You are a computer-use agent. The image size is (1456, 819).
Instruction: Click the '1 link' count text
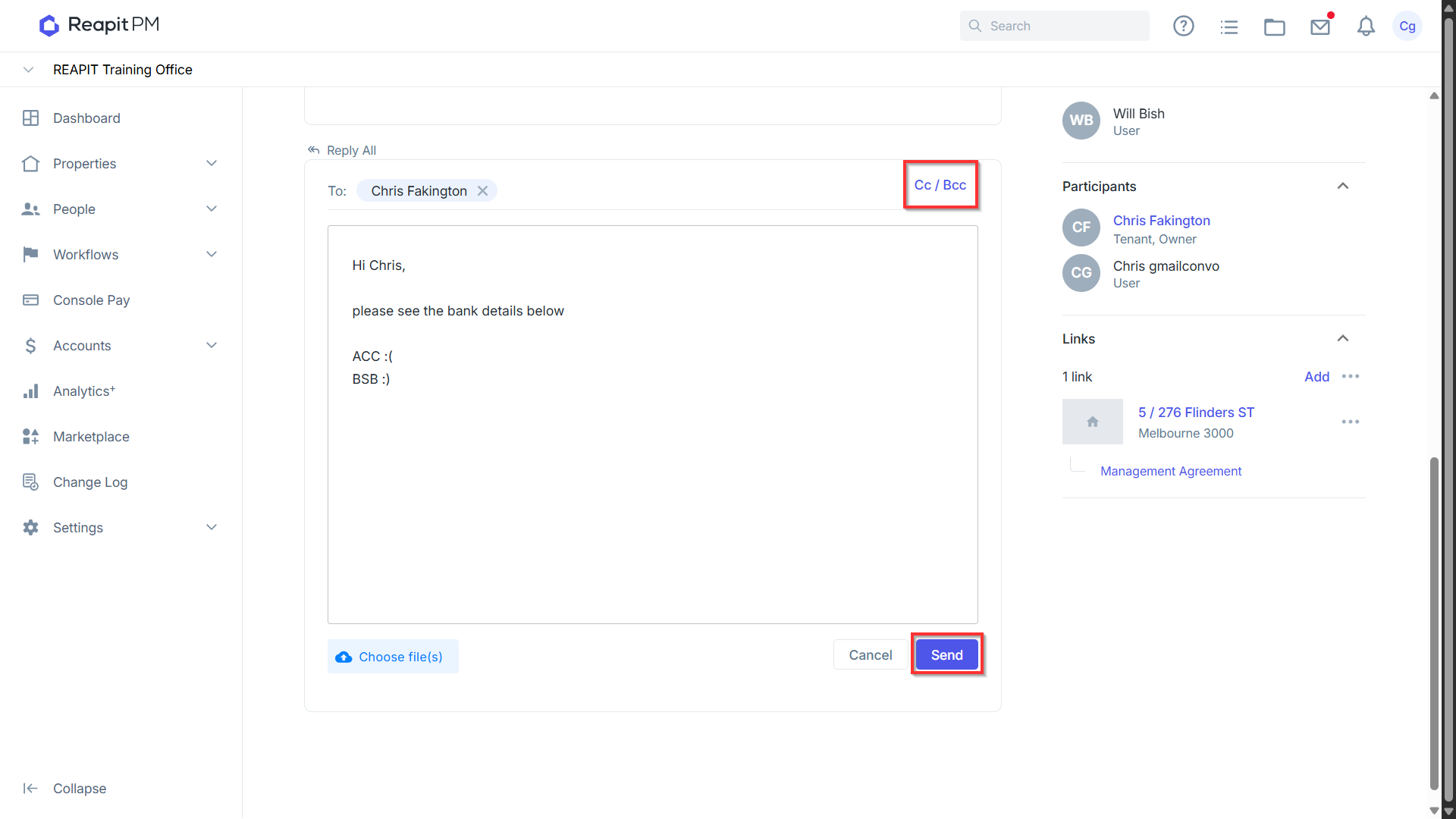(x=1077, y=377)
